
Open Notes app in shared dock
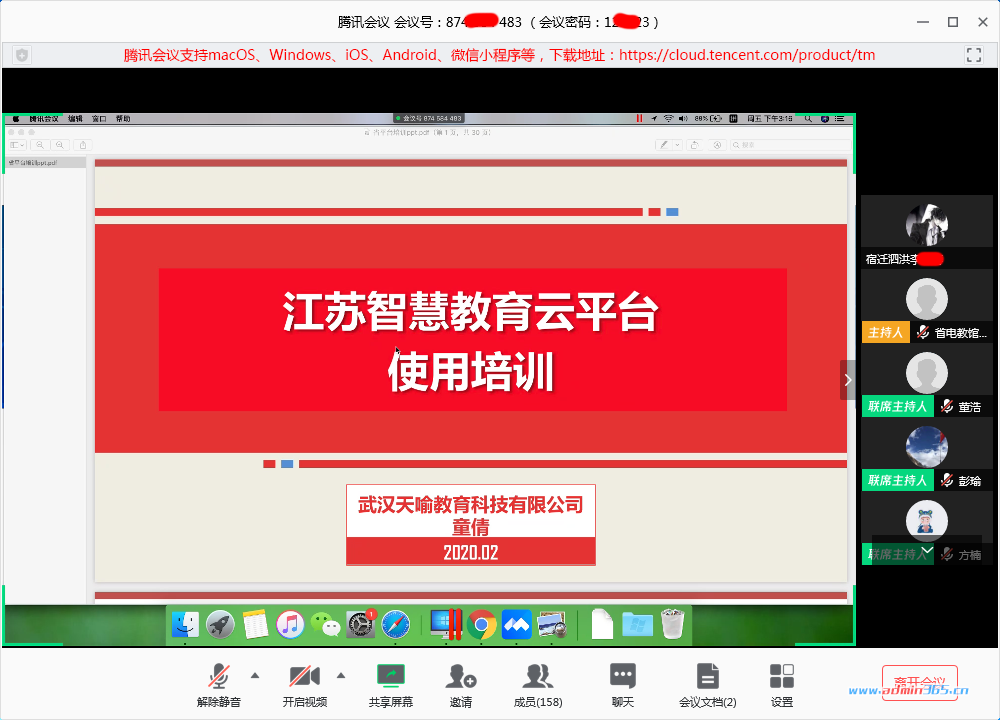[x=255, y=624]
